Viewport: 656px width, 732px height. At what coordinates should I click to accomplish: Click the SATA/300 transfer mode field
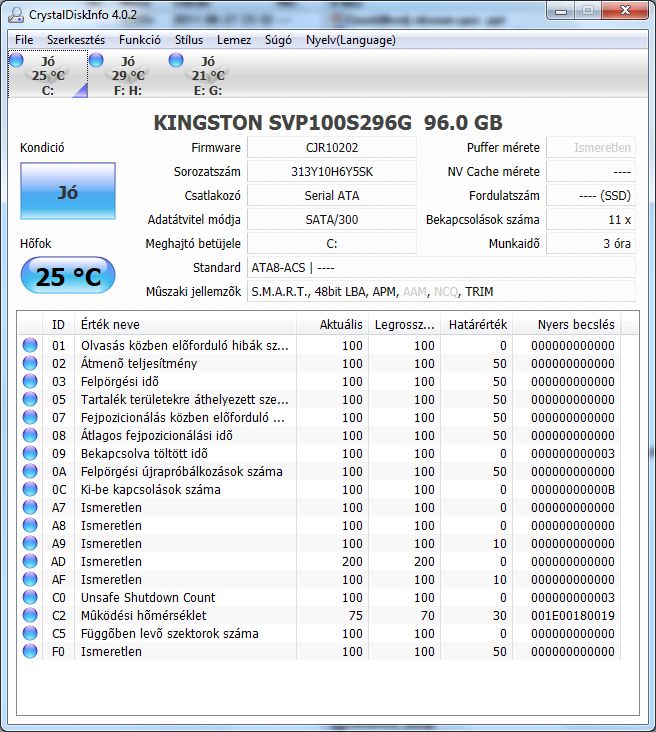[x=332, y=219]
